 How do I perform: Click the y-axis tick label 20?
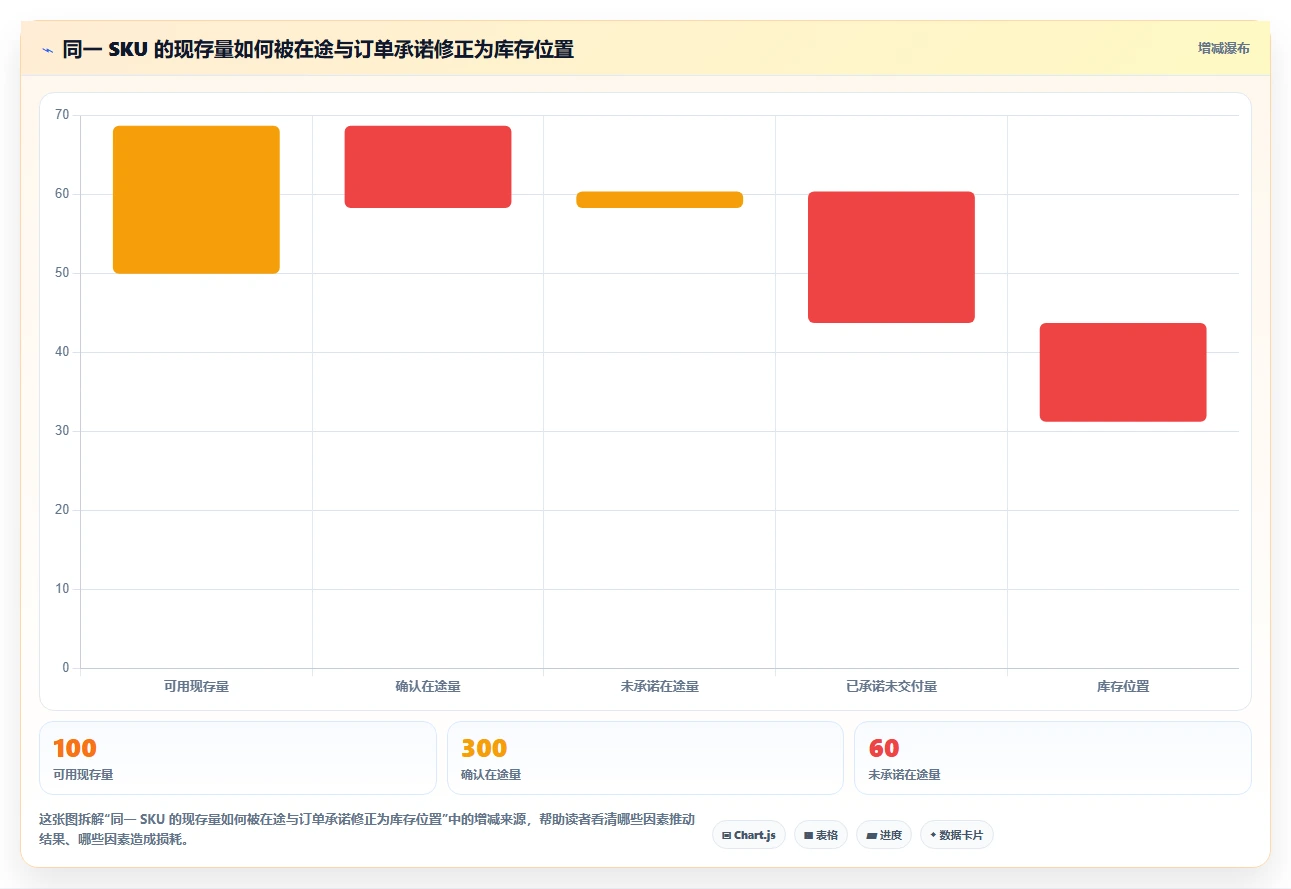[x=62, y=510]
